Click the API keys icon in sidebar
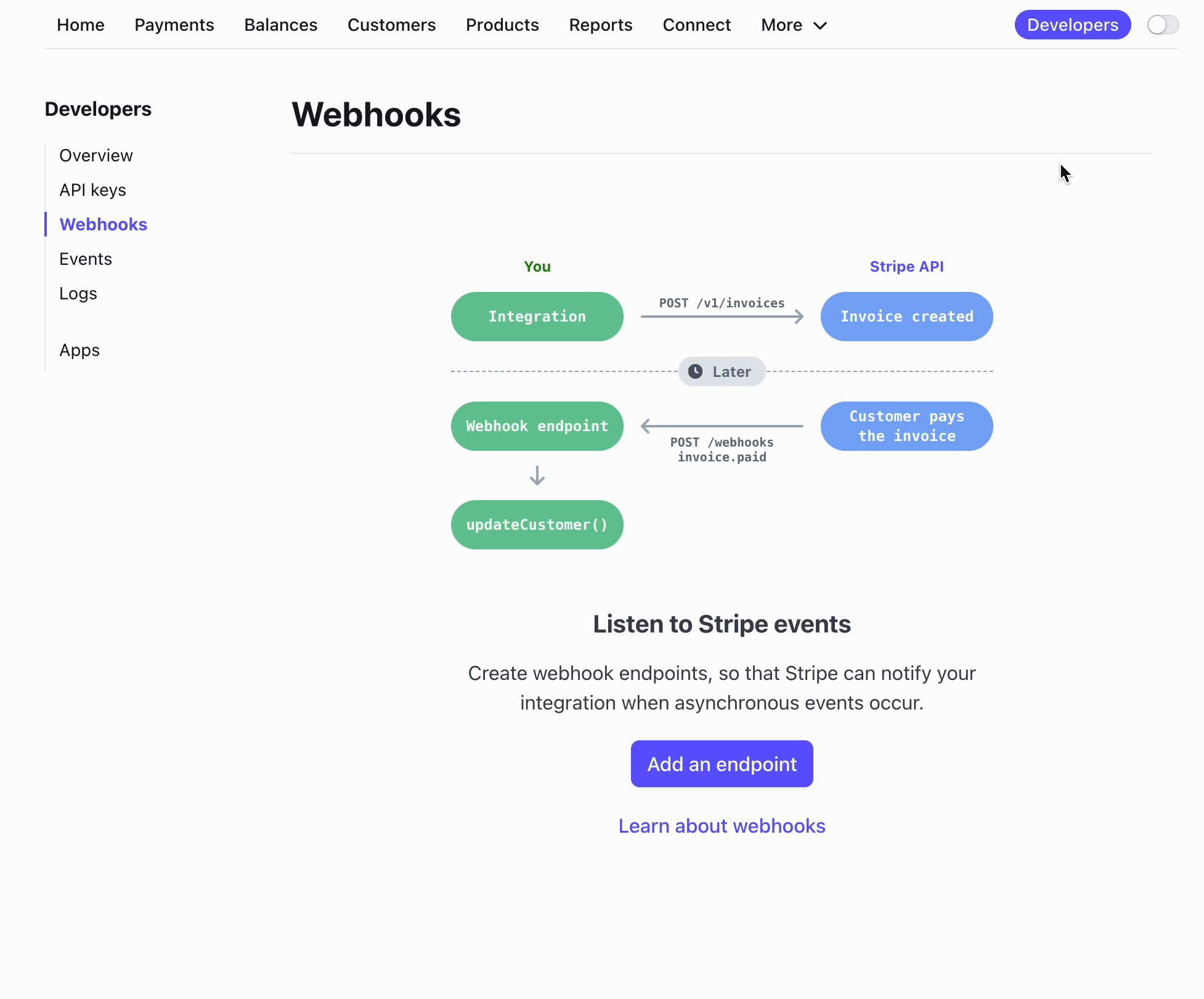 tap(92, 189)
